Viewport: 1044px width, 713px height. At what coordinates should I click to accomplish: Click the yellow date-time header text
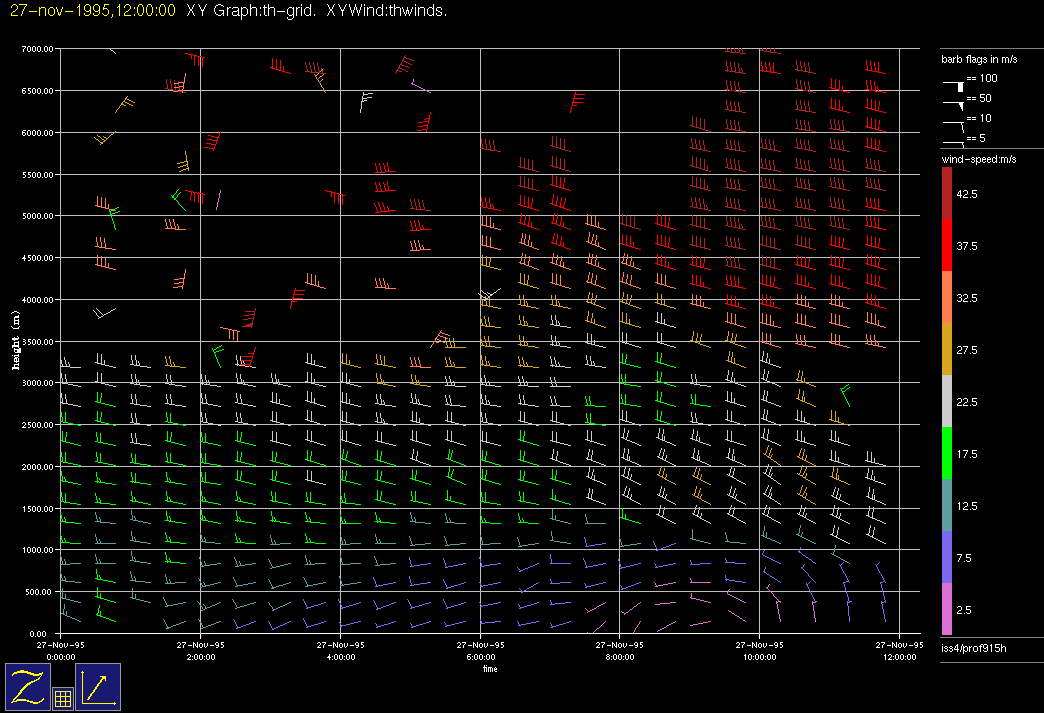[x=92, y=11]
